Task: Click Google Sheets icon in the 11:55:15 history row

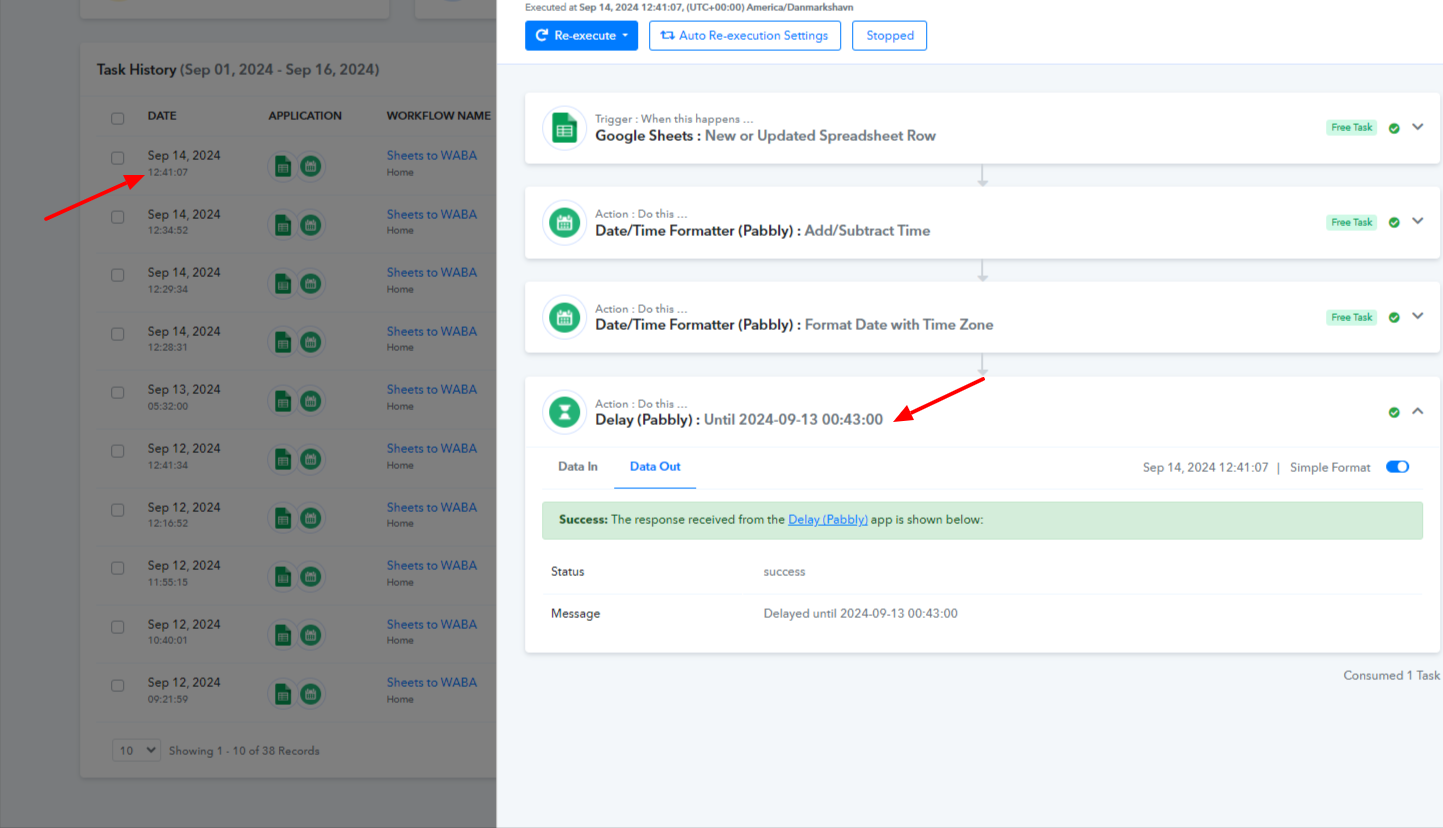Action: click(x=283, y=576)
